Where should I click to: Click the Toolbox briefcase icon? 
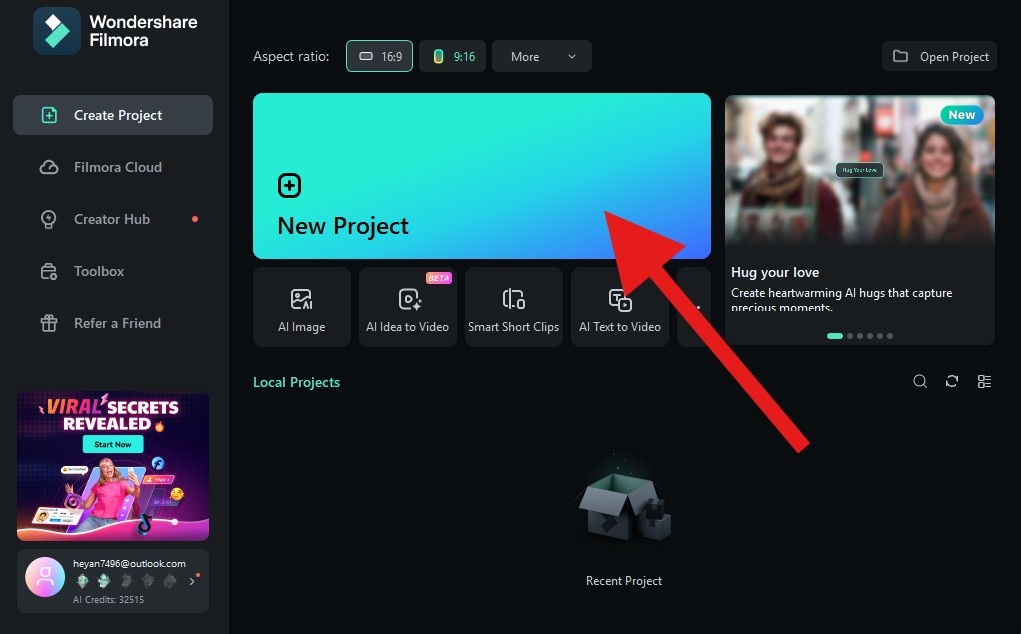[49, 271]
